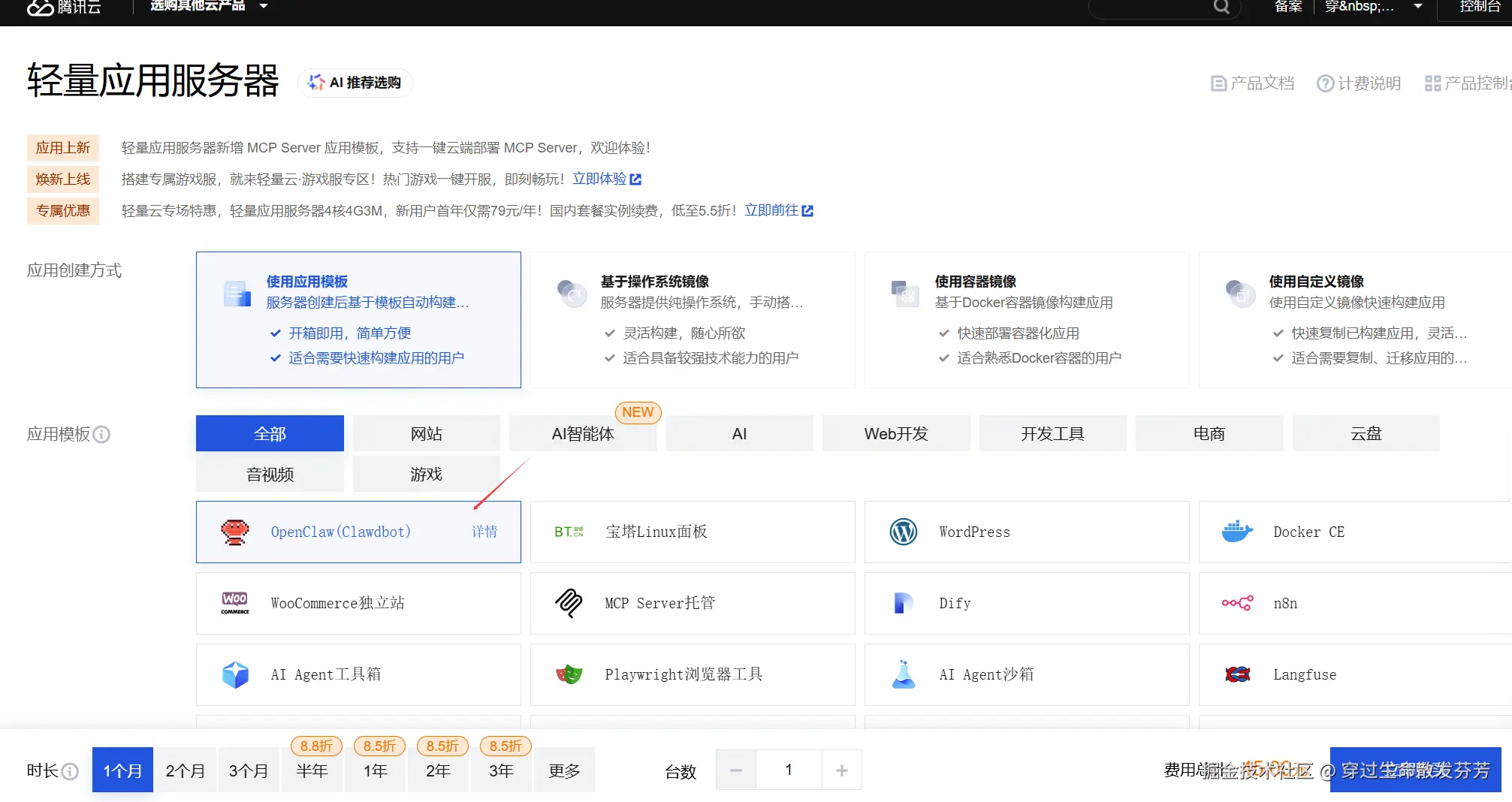
Task: Select 使用自定义镜像 creation method
Action: pyautogui.click(x=1355, y=320)
